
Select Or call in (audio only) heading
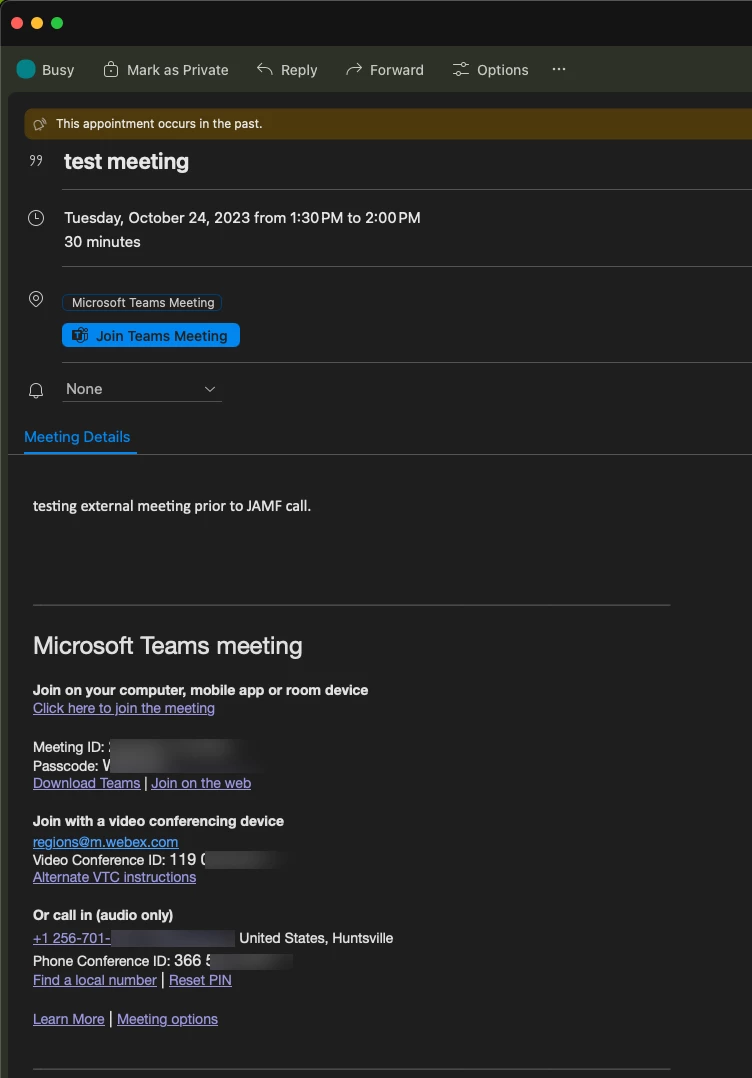[x=103, y=915]
